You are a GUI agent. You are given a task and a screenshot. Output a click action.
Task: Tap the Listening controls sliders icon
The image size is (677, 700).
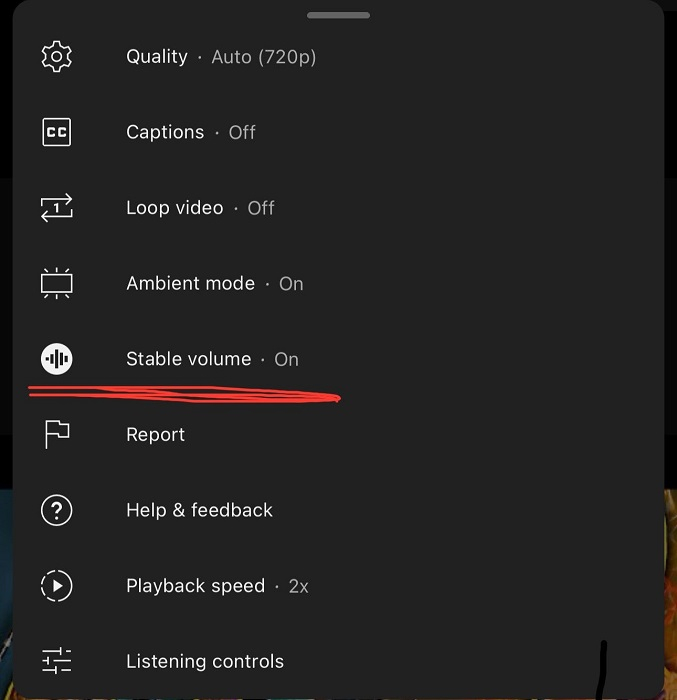[57, 661]
